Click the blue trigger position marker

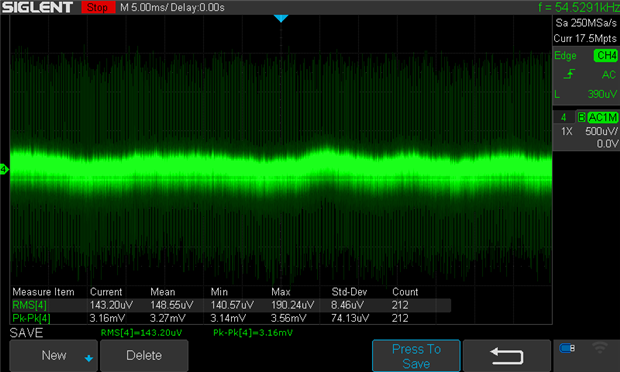[x=281, y=19]
